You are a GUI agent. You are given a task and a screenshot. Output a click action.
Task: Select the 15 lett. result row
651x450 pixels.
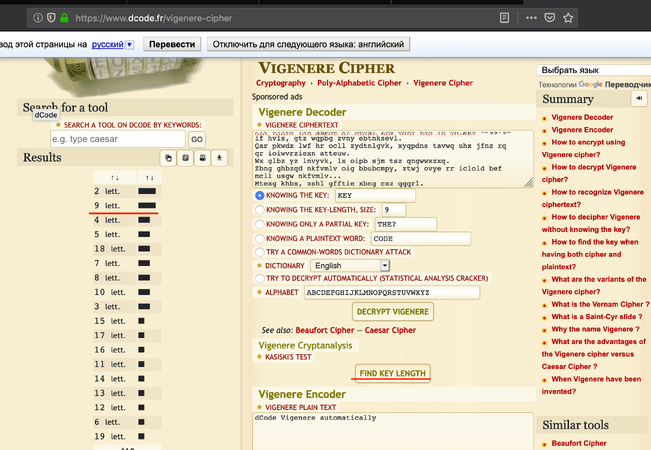[127, 321]
